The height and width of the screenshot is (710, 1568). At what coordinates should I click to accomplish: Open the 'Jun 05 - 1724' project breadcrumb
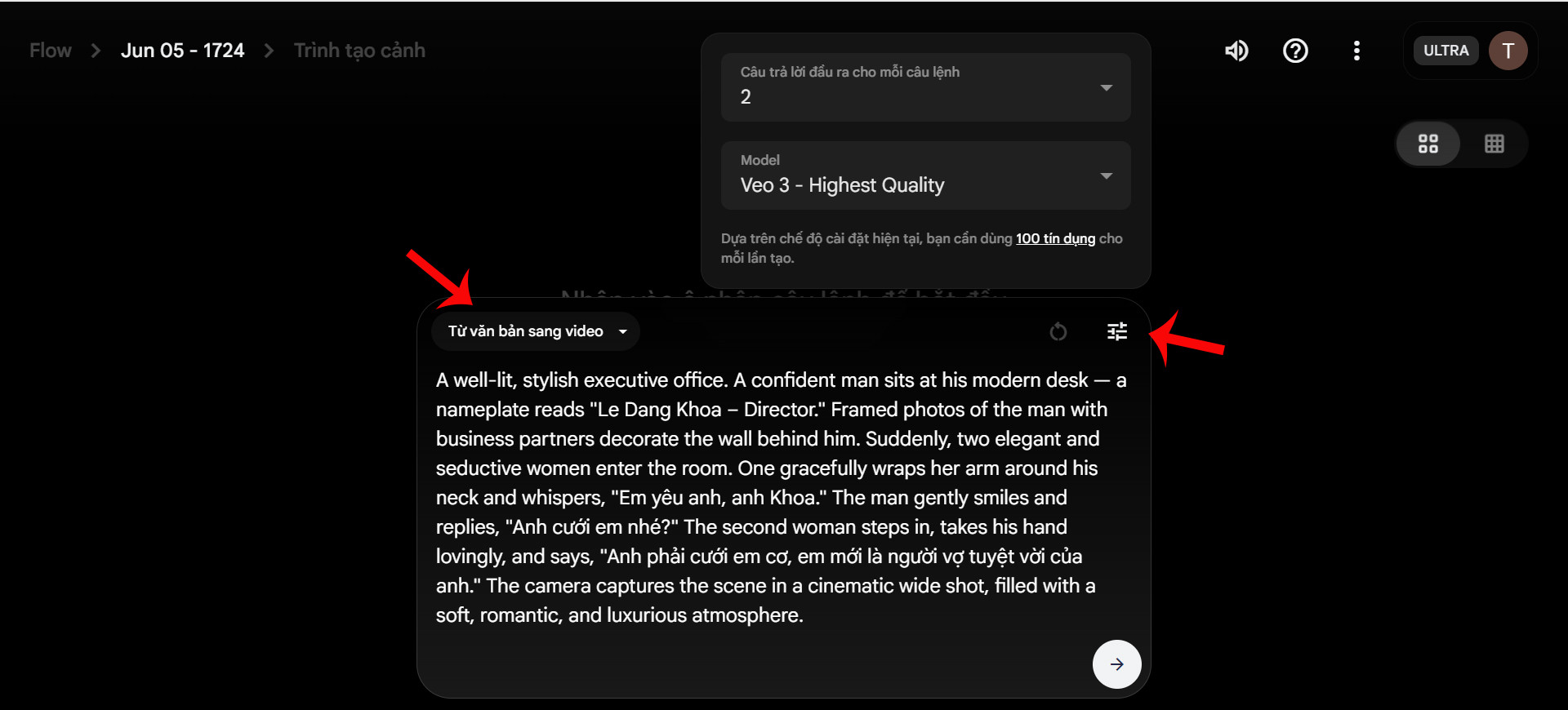[182, 51]
